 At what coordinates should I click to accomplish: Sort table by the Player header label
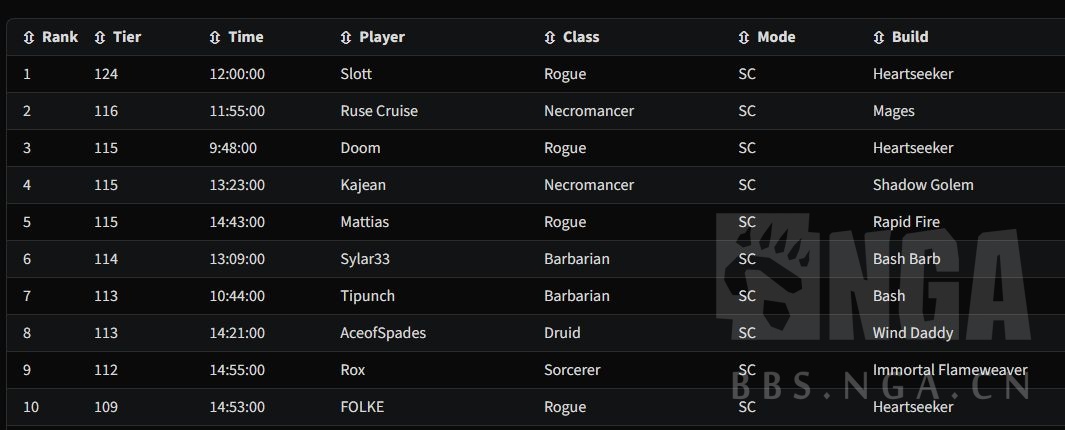[382, 37]
